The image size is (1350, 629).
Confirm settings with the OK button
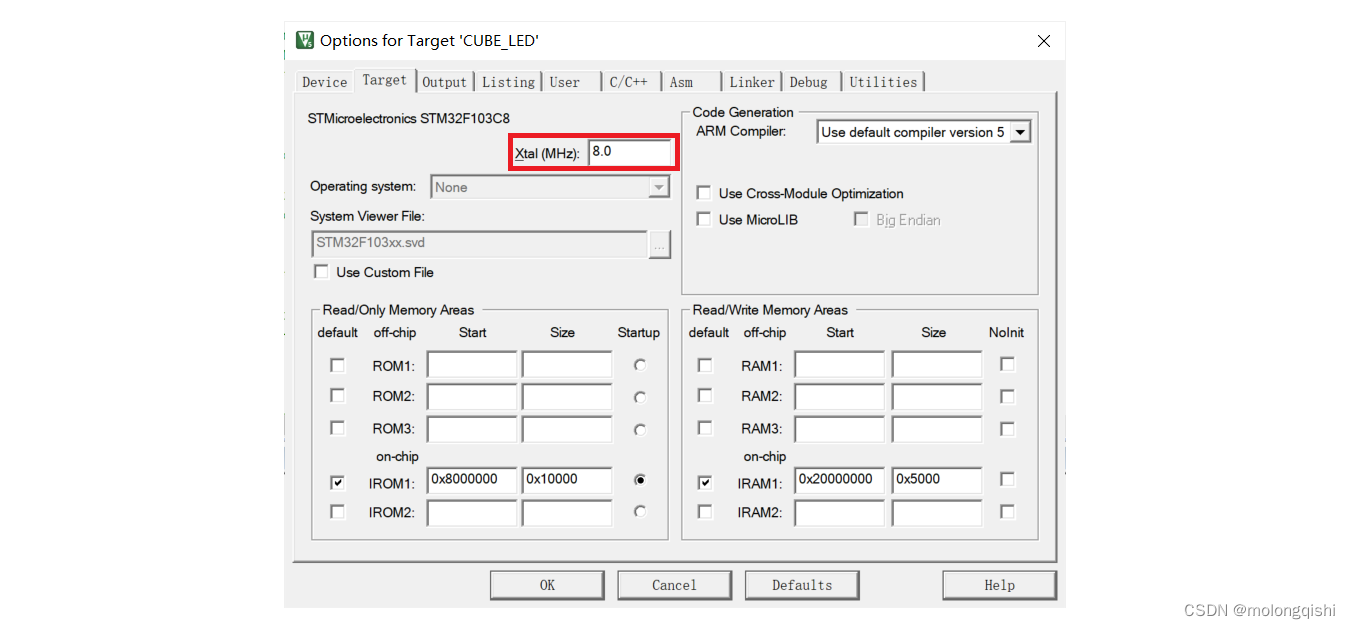coord(547,585)
